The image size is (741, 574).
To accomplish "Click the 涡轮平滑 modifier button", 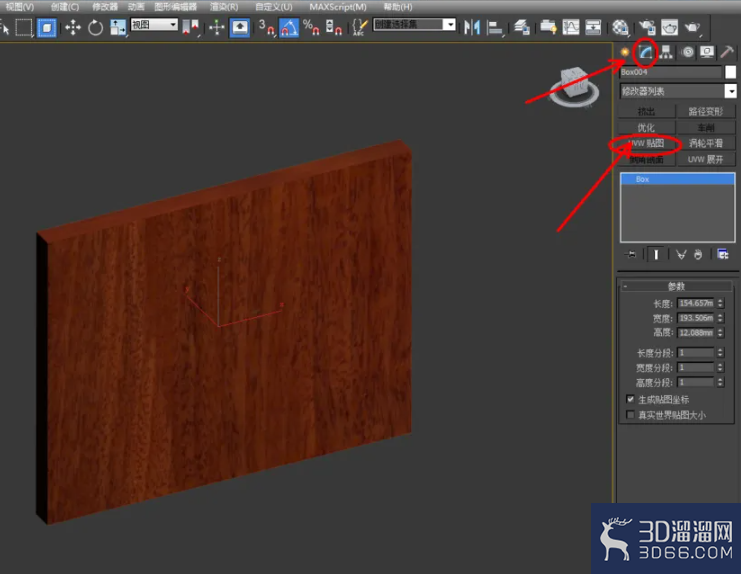I will coord(706,143).
